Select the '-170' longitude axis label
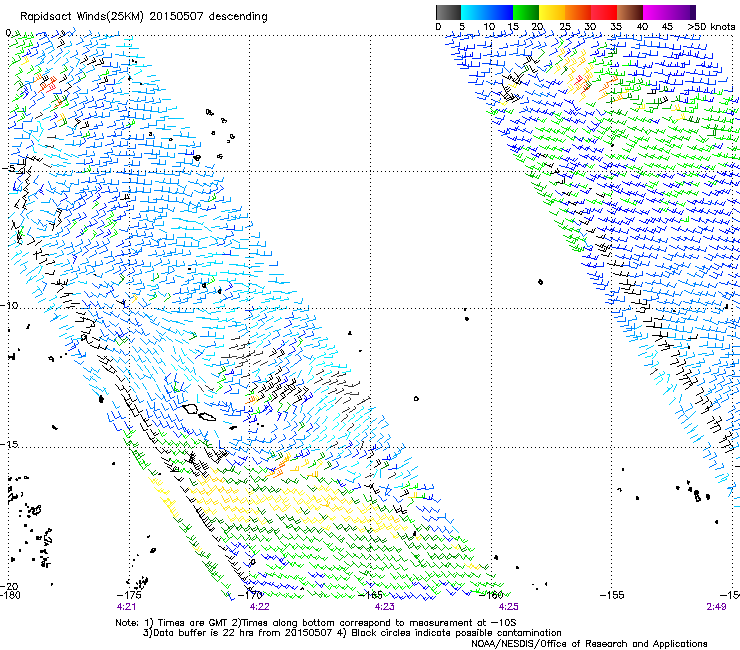 (250, 595)
